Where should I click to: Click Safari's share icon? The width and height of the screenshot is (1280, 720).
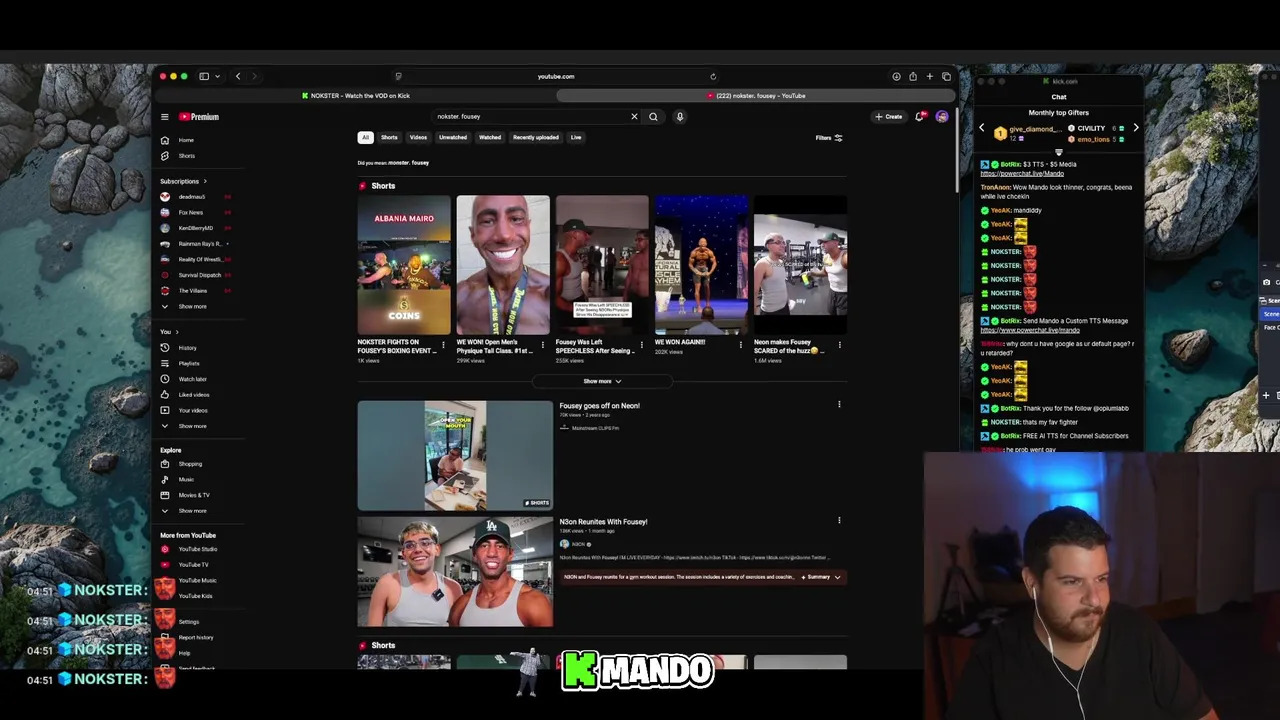coord(913,76)
